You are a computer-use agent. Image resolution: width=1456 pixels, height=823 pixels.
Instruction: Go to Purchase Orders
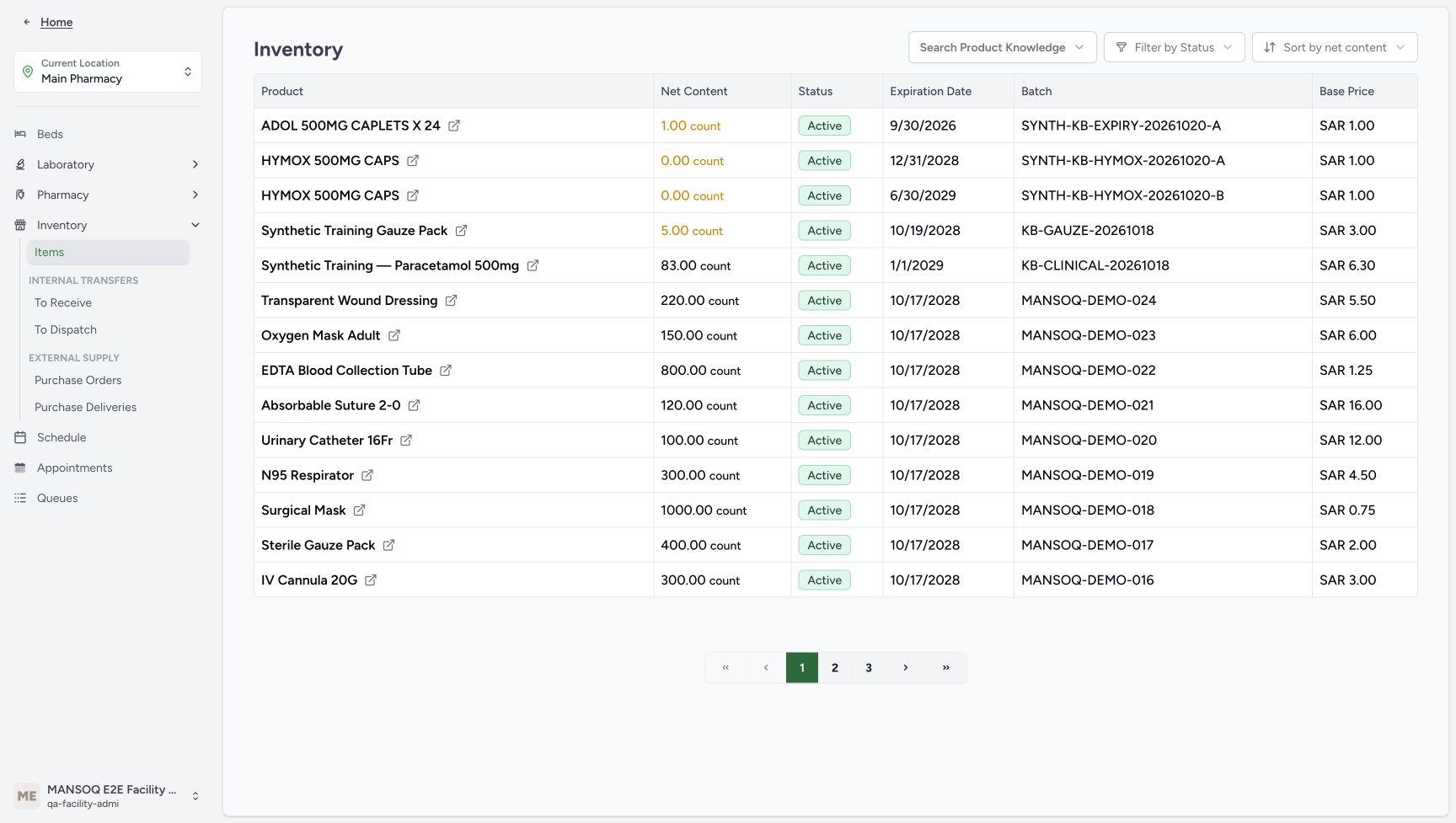pos(78,380)
